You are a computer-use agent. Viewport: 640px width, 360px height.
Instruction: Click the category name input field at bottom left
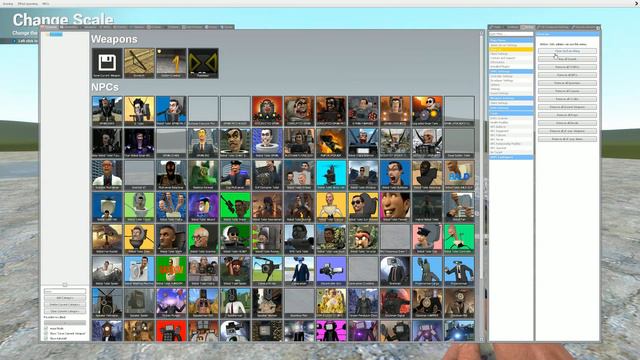[x=65, y=291]
